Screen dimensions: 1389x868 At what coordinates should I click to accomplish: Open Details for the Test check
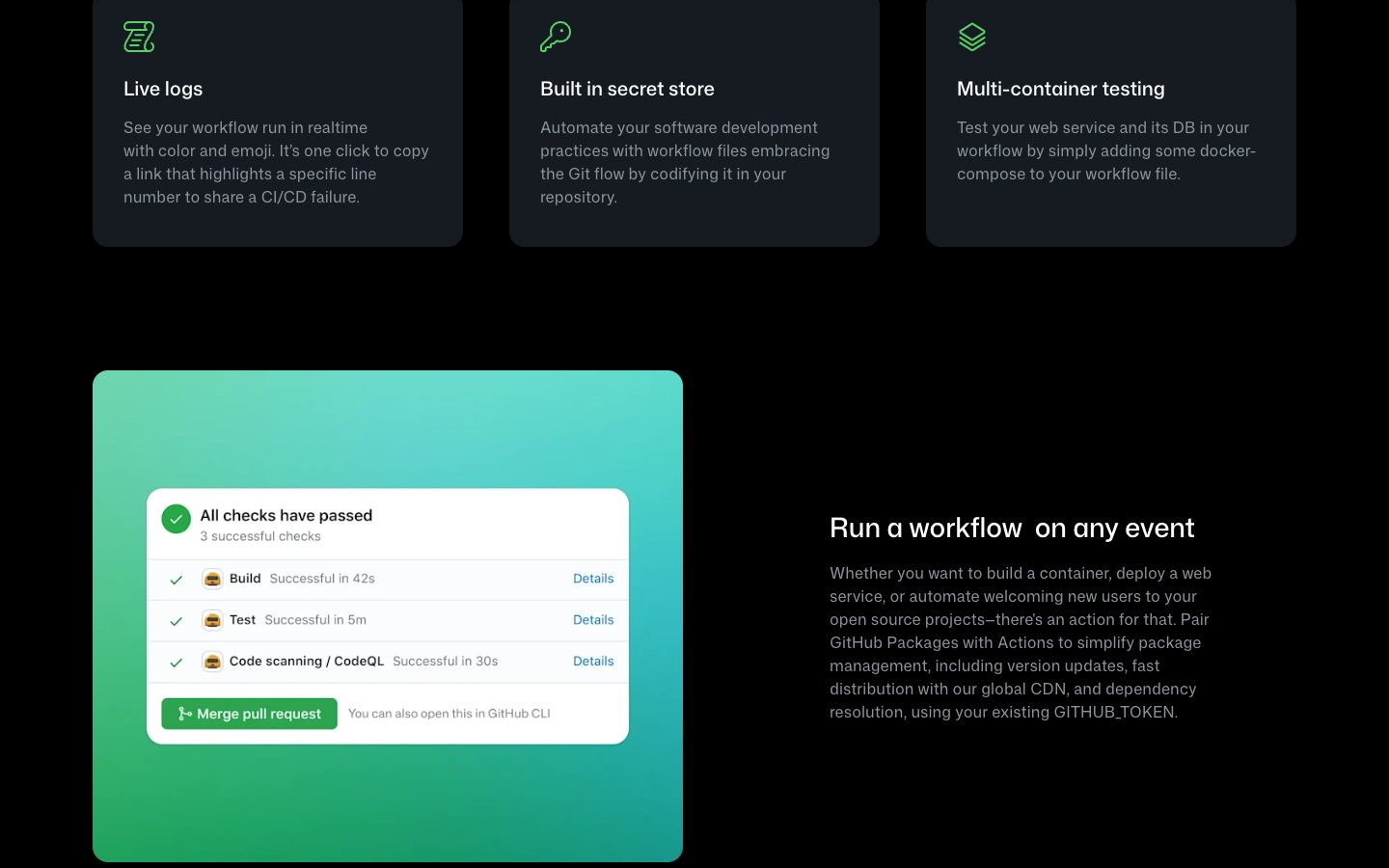pyautogui.click(x=593, y=620)
